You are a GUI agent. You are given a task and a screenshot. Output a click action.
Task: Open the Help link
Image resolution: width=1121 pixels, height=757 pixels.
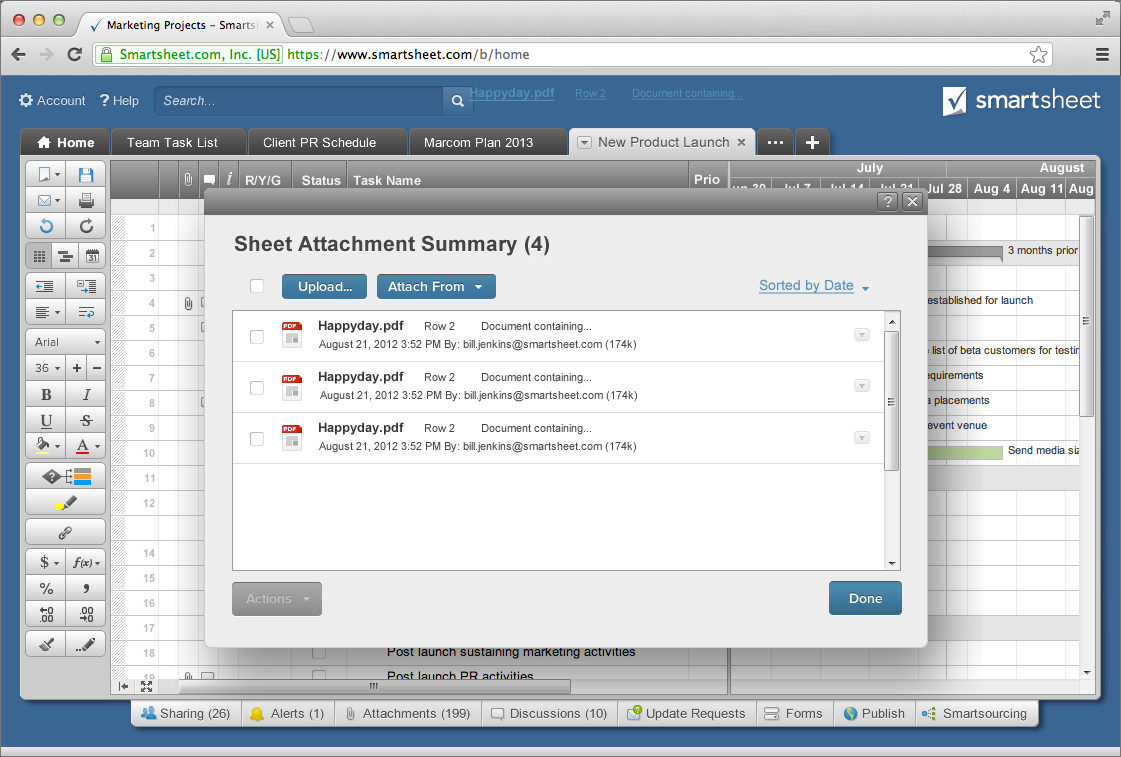(x=119, y=101)
